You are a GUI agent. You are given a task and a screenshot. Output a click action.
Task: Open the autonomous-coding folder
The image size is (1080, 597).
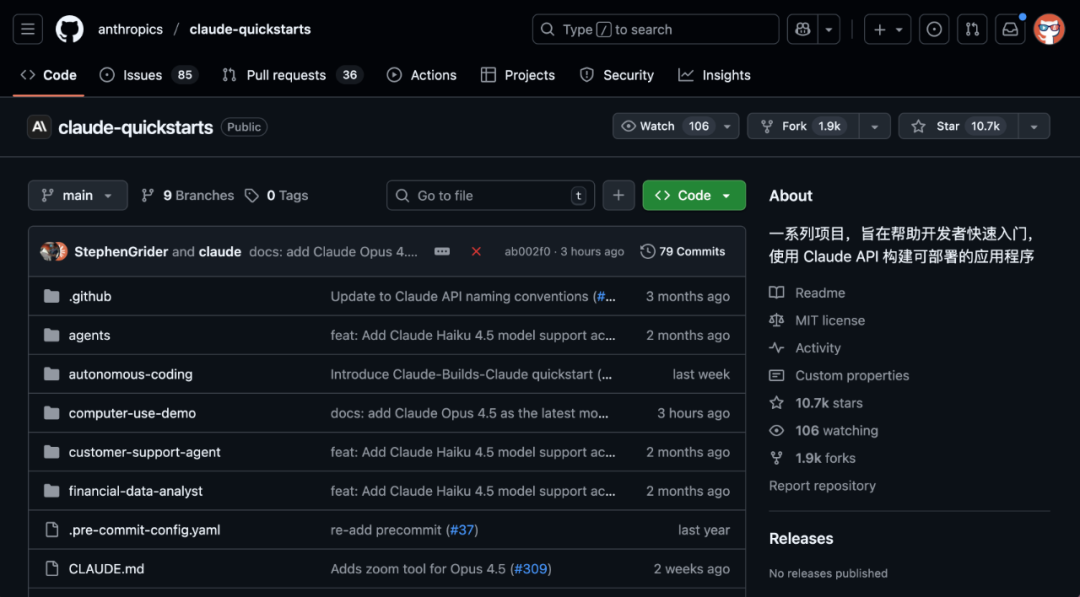tap(130, 374)
